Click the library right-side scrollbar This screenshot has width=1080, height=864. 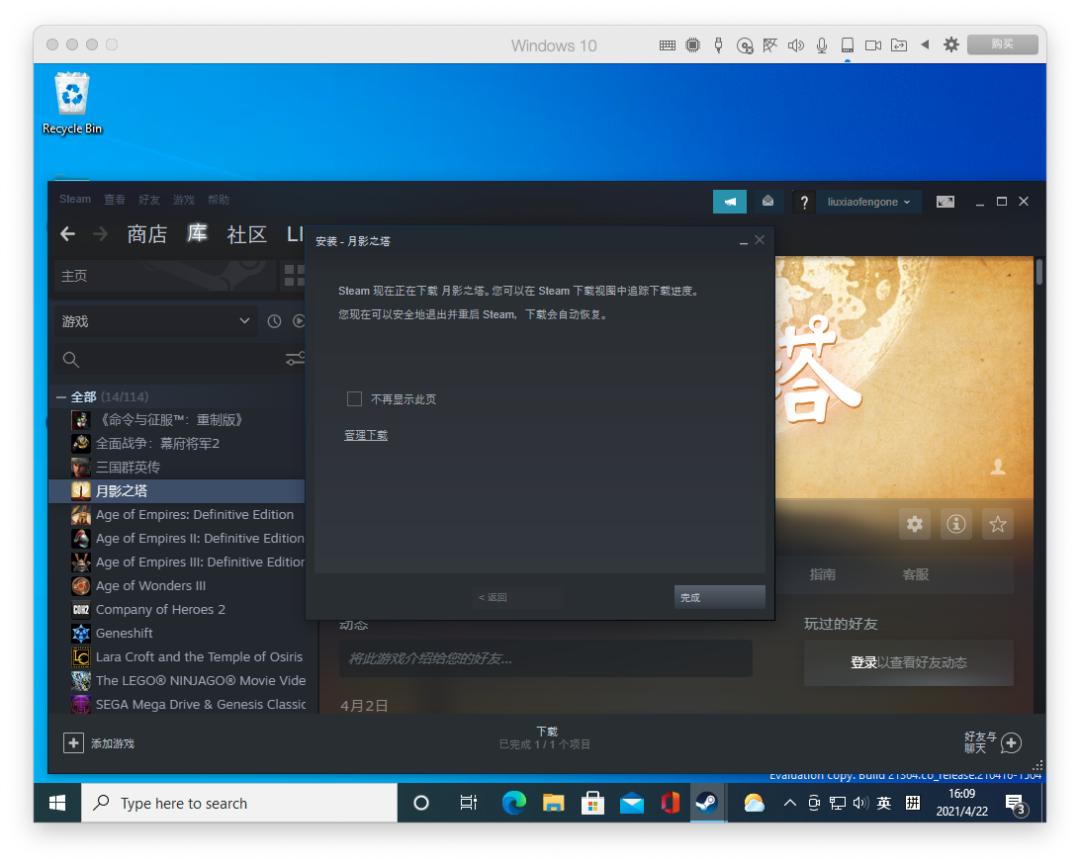pos(1039,271)
